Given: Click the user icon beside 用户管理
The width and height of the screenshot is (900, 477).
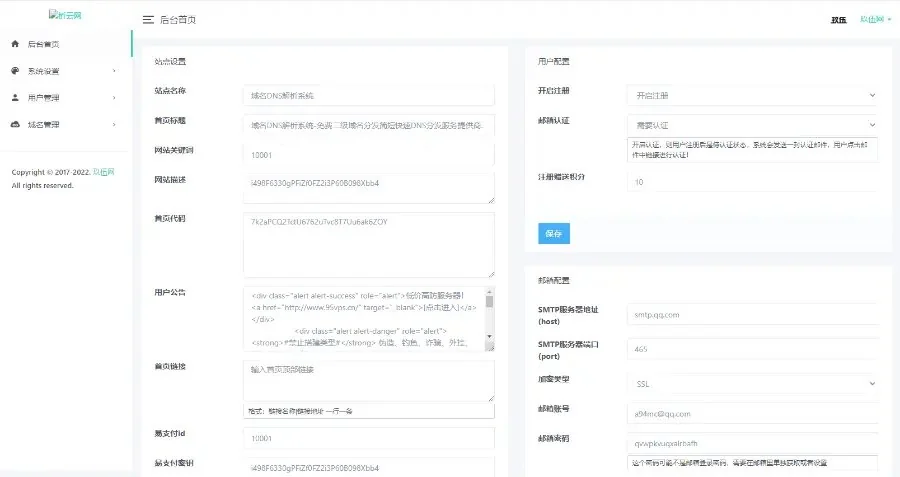Looking at the screenshot, I should click(x=15, y=98).
